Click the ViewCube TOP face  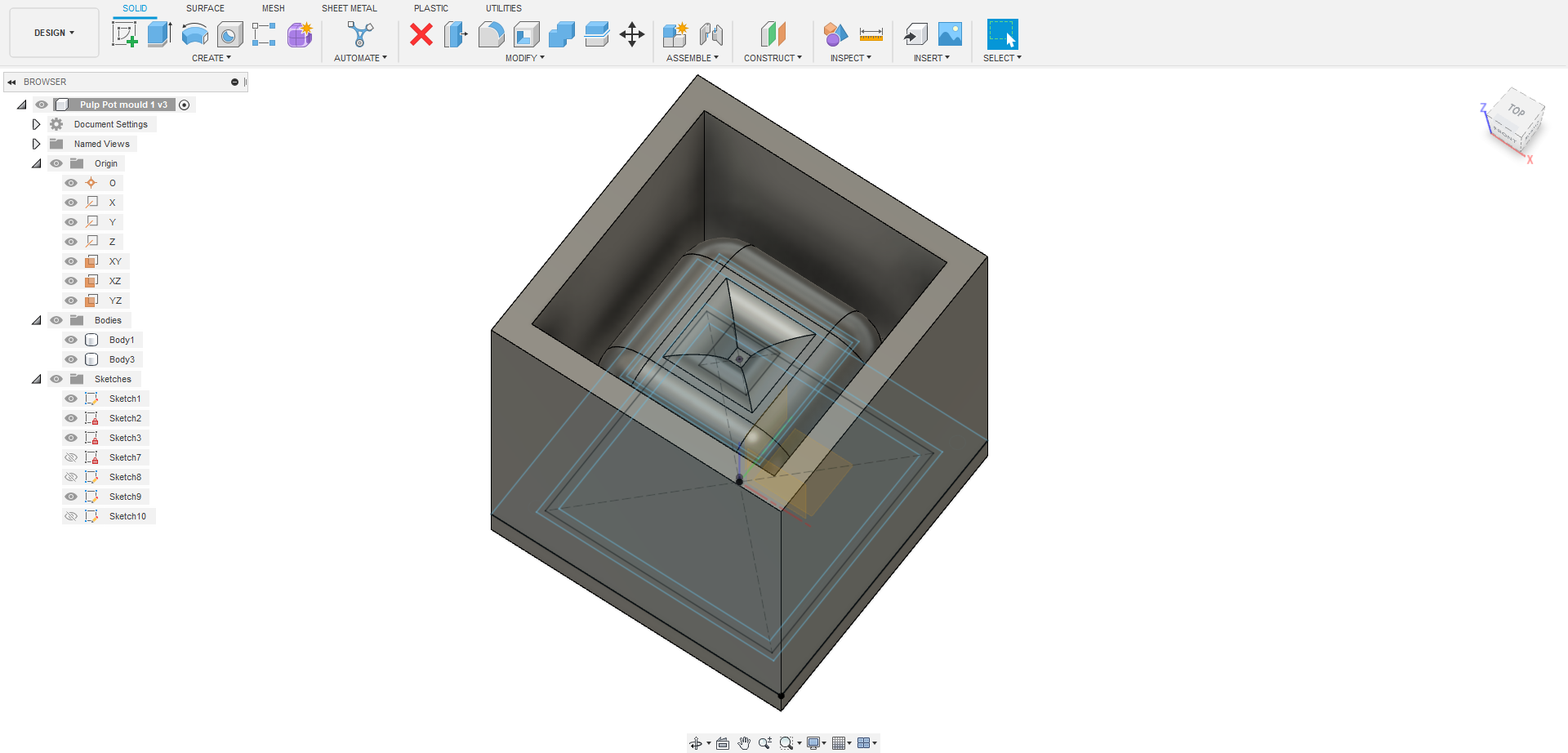tap(1517, 110)
